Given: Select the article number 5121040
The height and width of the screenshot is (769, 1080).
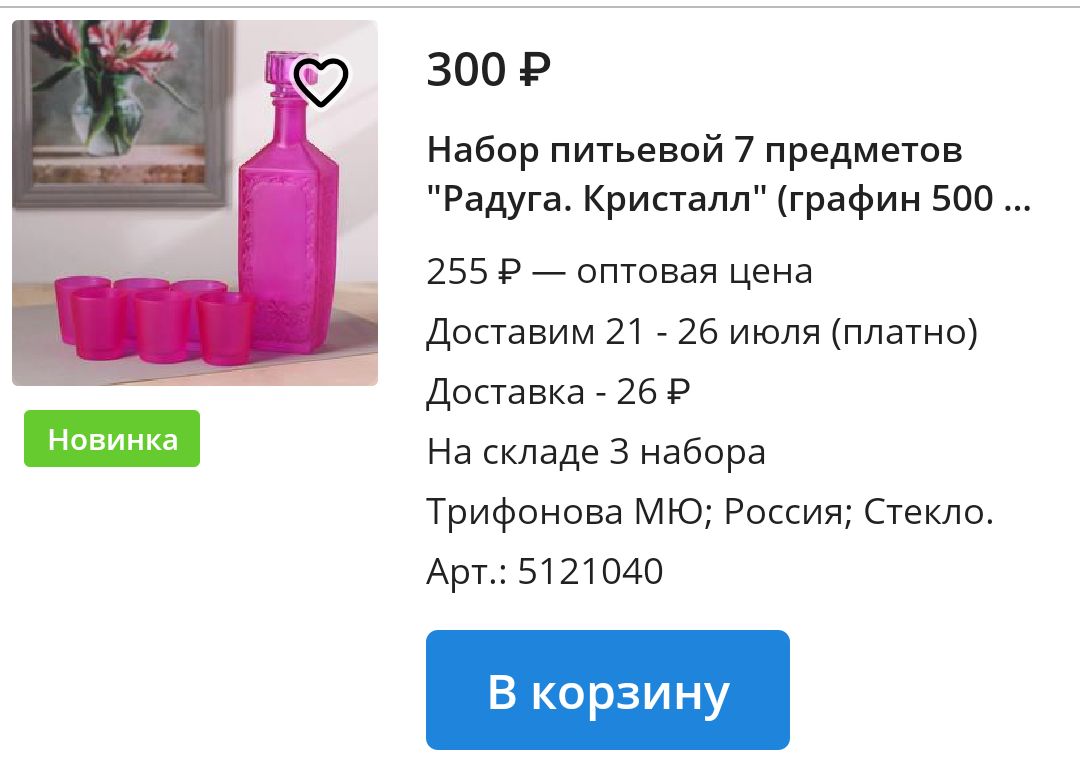Looking at the screenshot, I should (x=590, y=571).
